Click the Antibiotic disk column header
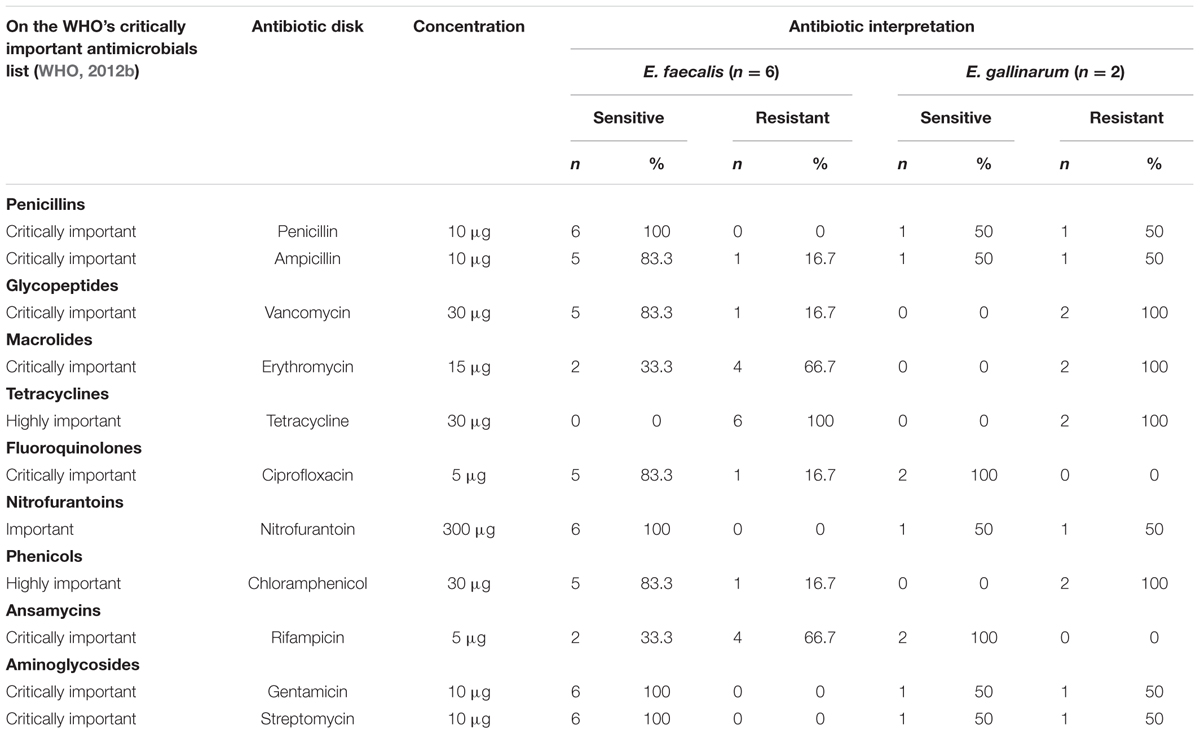Viewport: 1200px width, 734px height. (308, 27)
